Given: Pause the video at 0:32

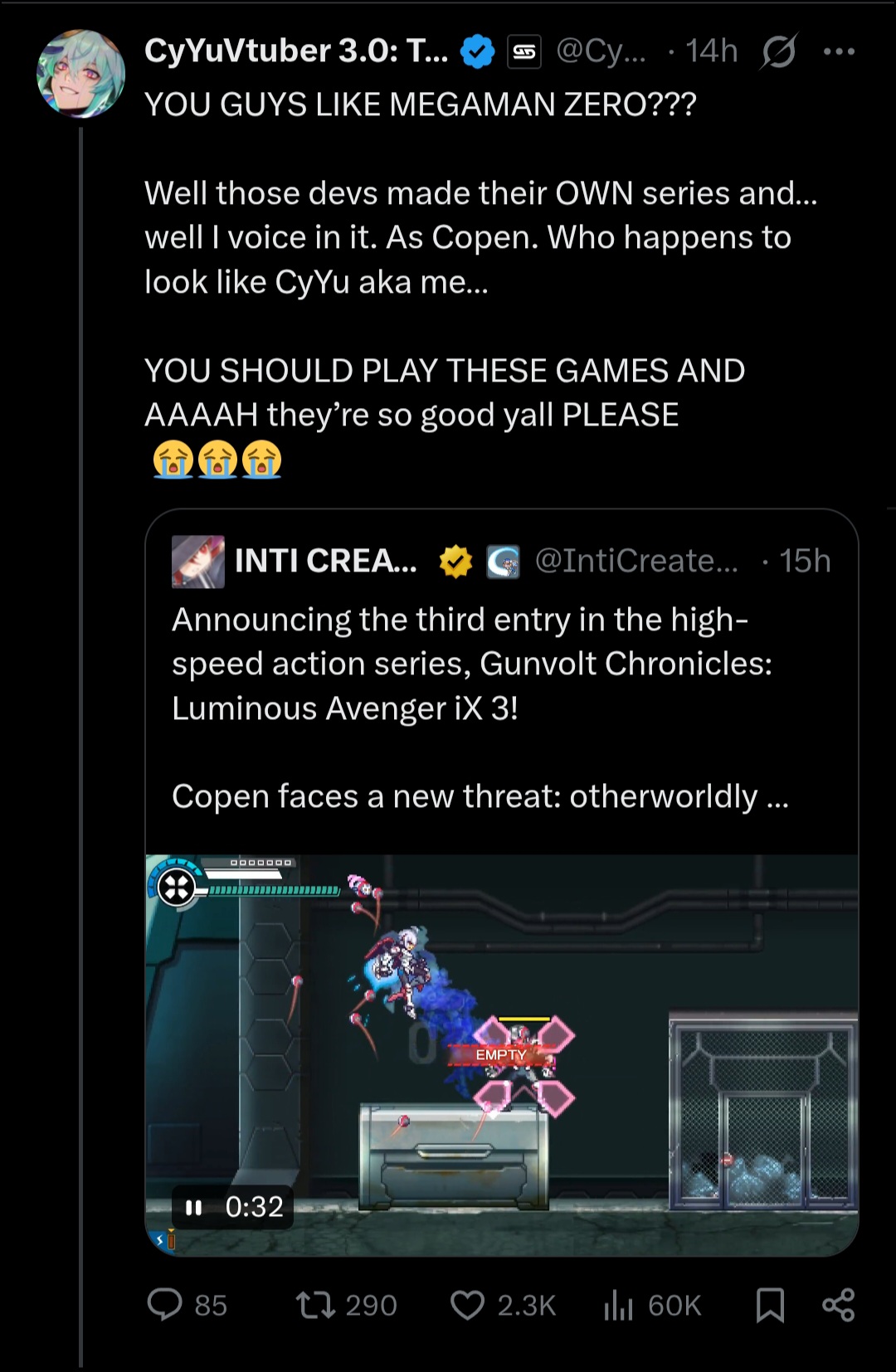Looking at the screenshot, I should 194,1207.
